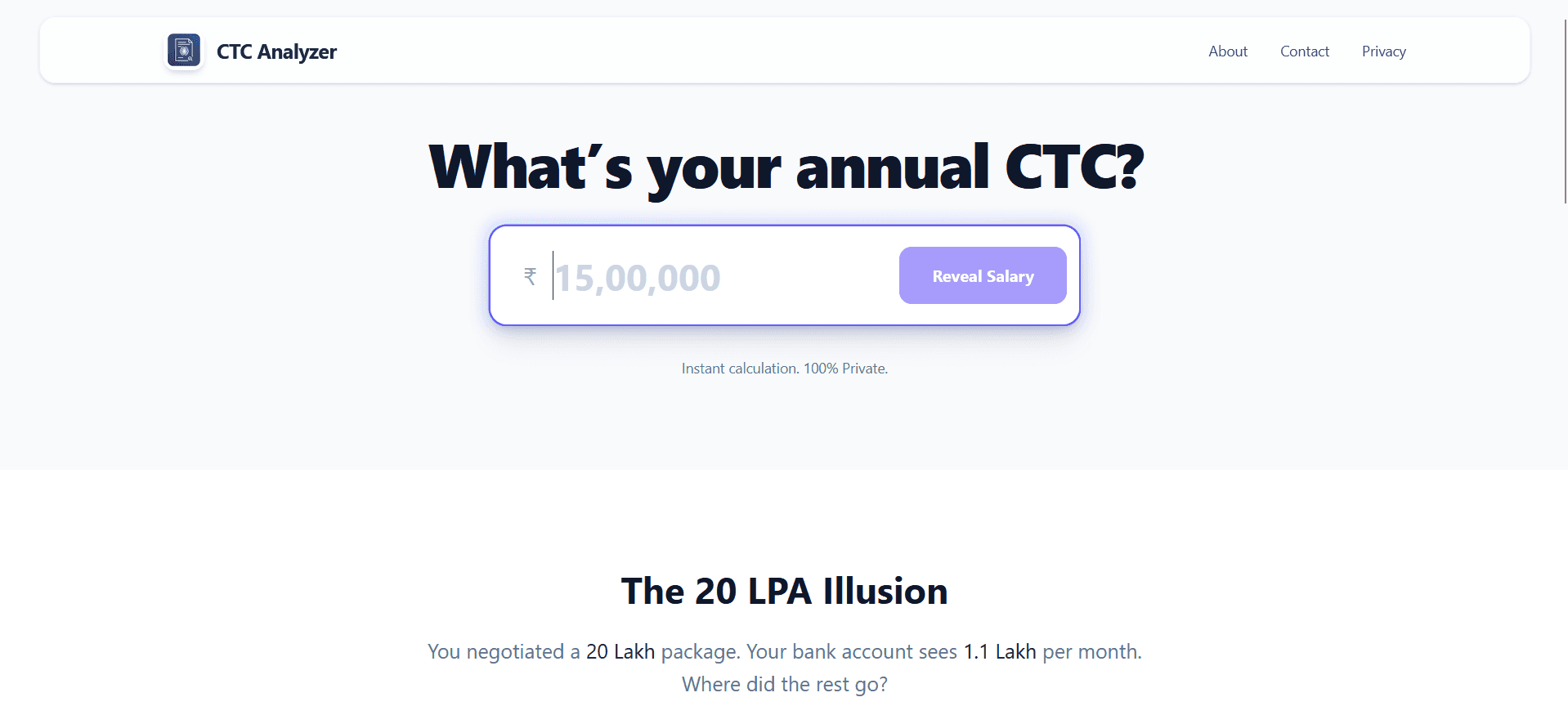Click the CTC Analyzer title text

click(276, 51)
